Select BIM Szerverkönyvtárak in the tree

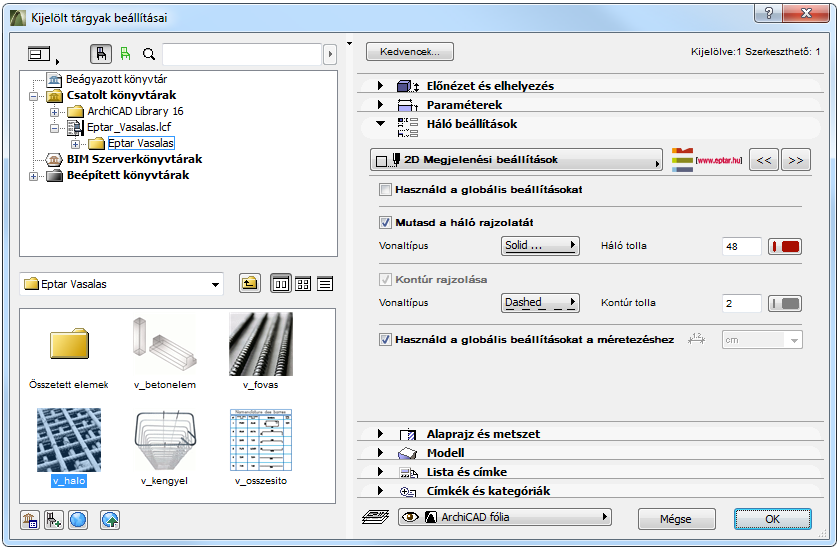[134, 160]
